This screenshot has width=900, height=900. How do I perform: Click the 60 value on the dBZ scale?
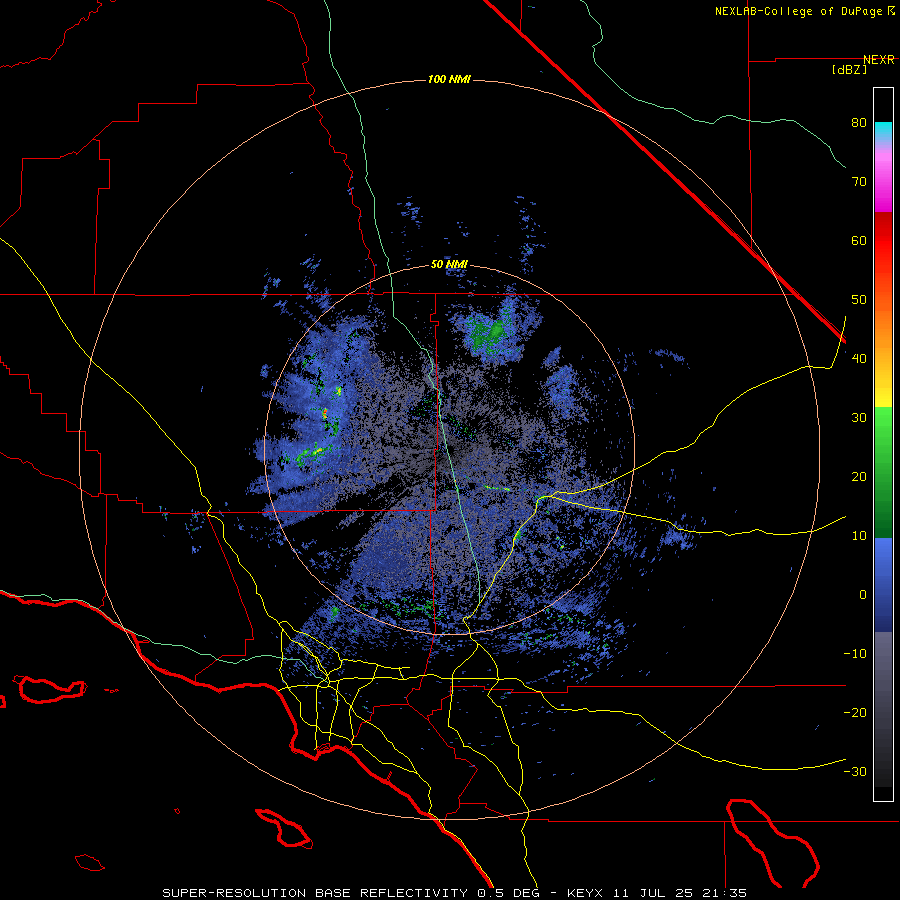point(859,241)
